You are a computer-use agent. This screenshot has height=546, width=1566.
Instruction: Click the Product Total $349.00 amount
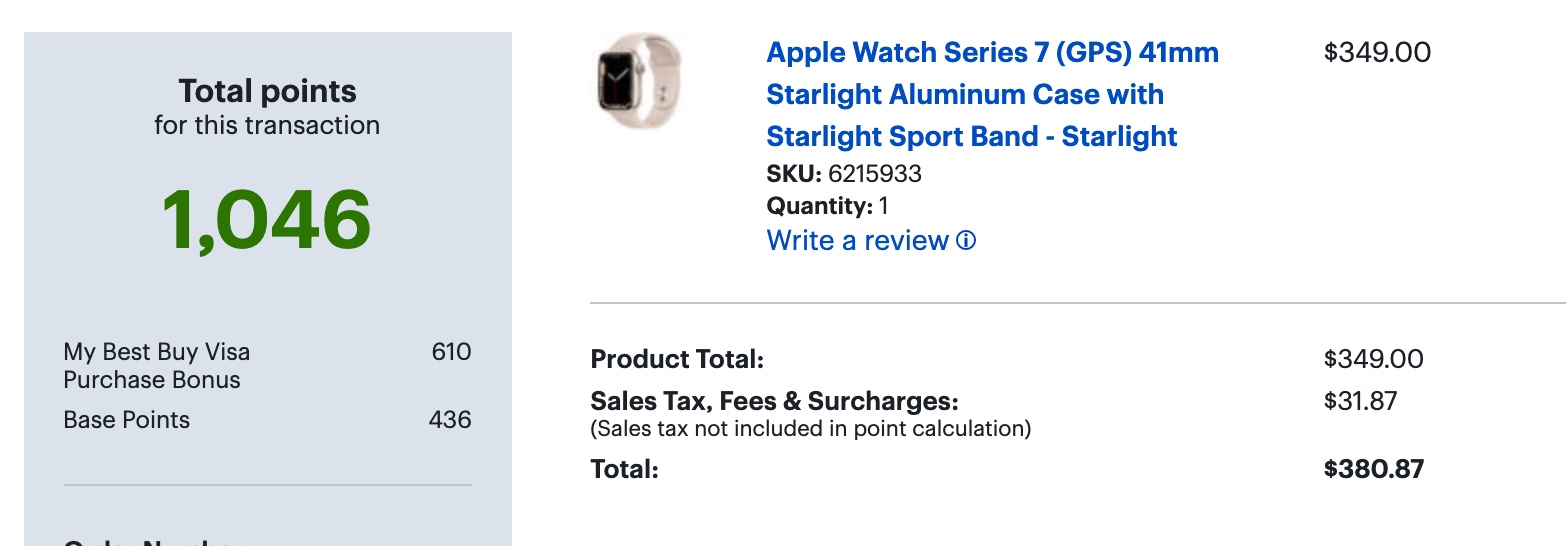coord(1373,360)
